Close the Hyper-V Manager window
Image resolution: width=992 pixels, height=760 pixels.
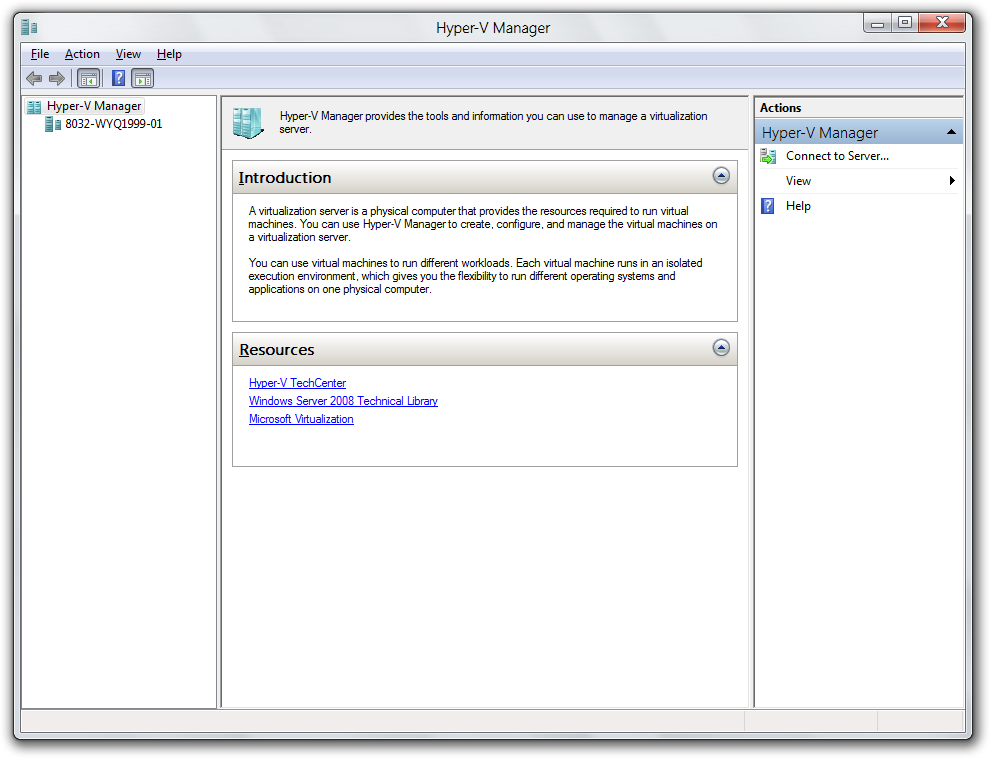[941, 23]
